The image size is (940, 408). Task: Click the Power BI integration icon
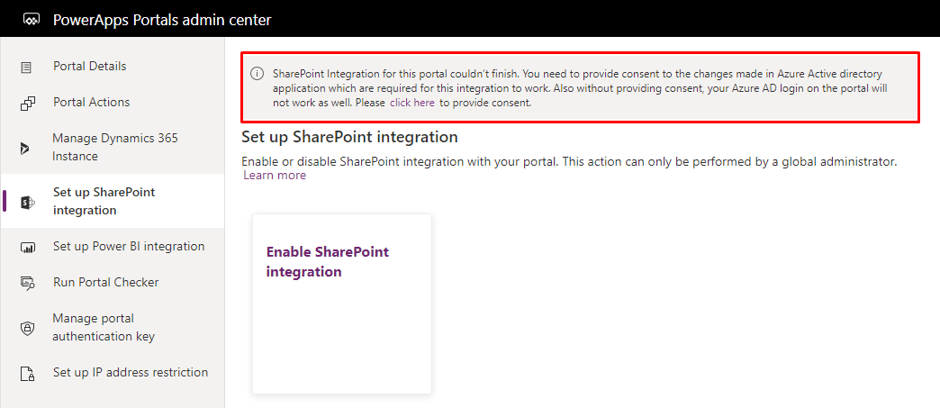click(28, 247)
